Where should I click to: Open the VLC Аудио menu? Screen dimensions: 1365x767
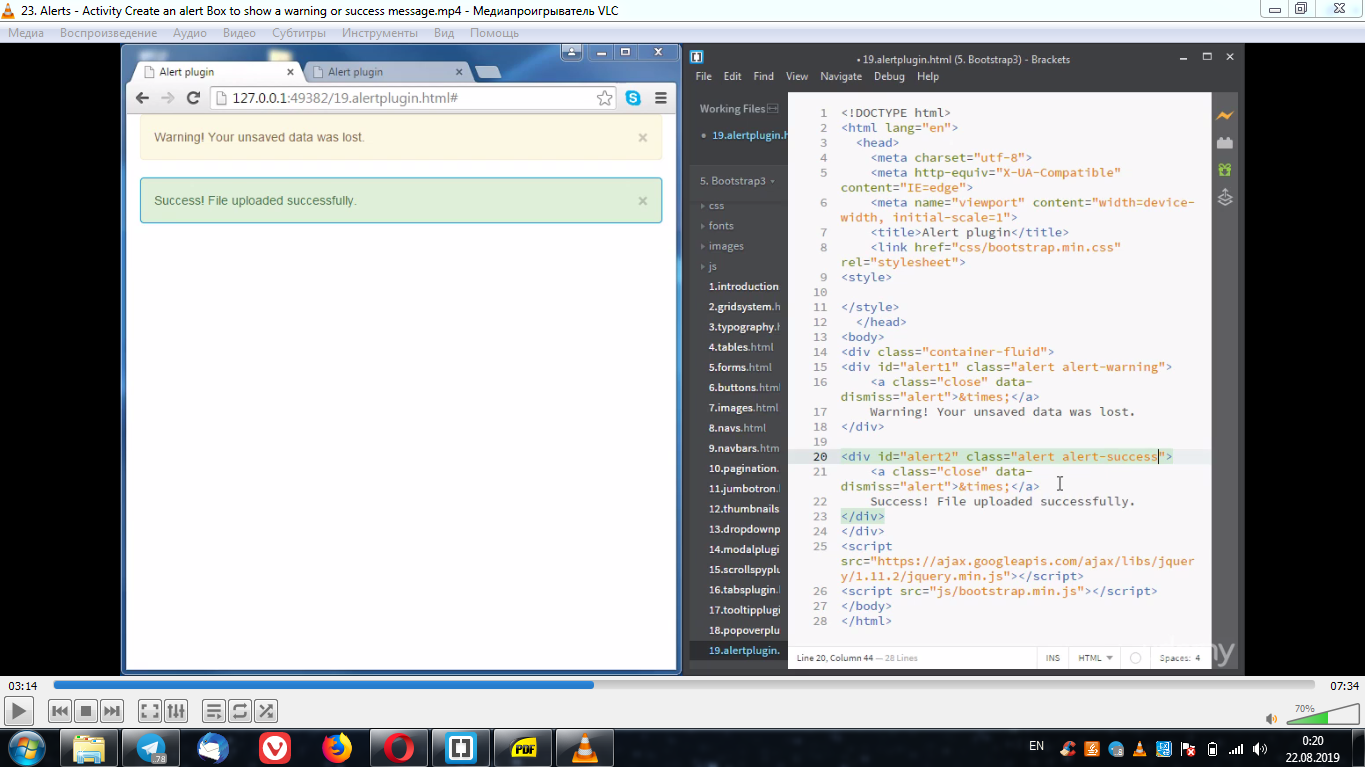coord(190,33)
